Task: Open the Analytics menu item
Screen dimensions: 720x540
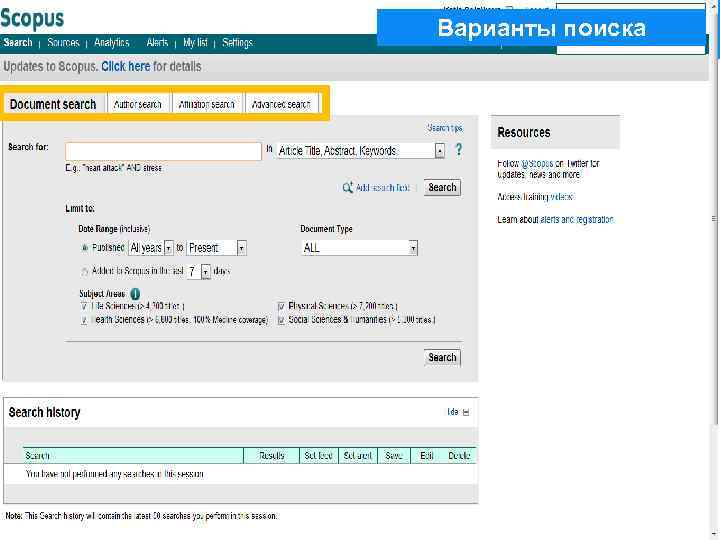Action: [112, 43]
